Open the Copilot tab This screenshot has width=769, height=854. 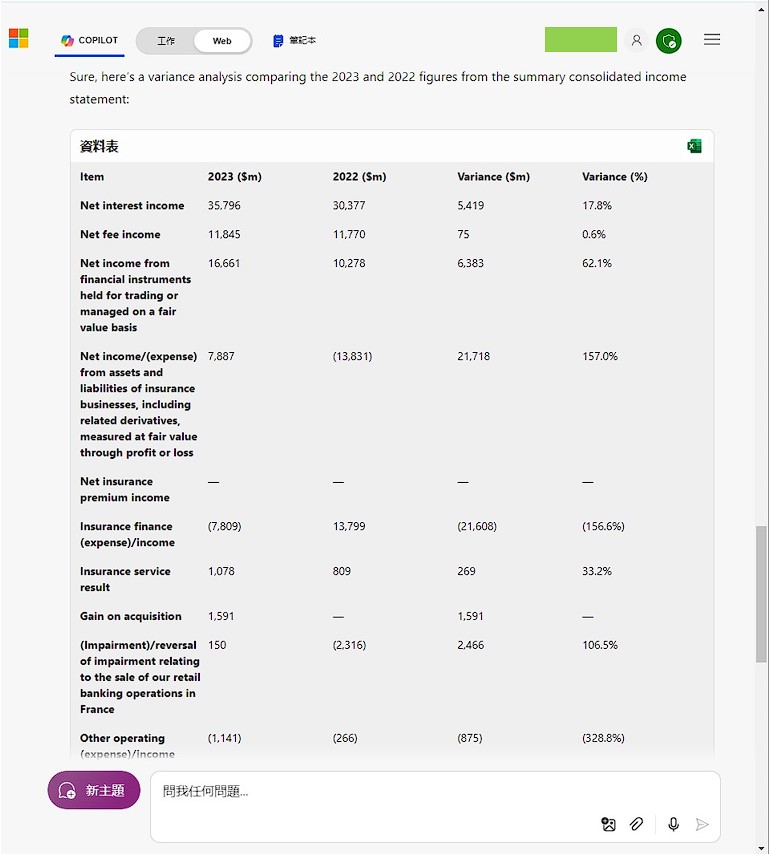click(89, 41)
